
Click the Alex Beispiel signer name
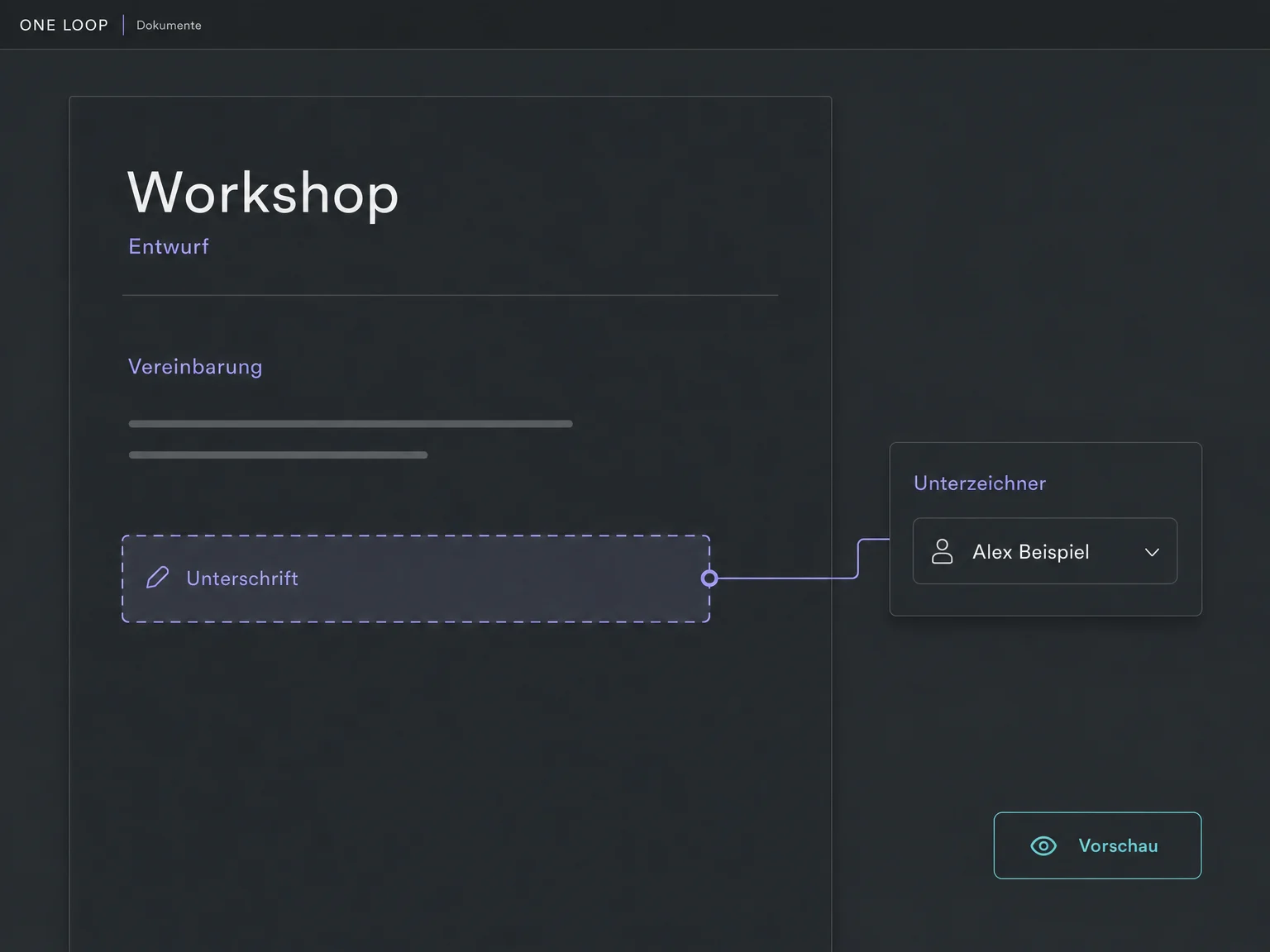coord(1031,552)
